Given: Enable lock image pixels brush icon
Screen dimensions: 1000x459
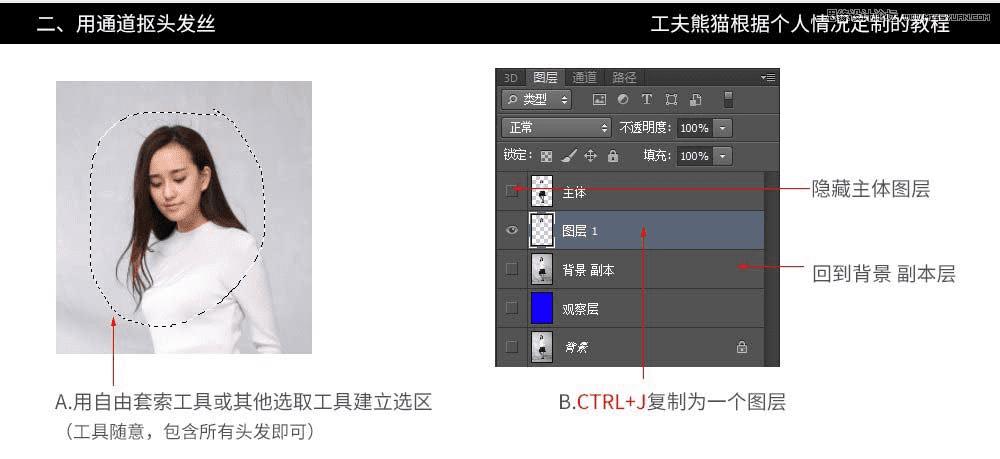Looking at the screenshot, I should [569, 156].
